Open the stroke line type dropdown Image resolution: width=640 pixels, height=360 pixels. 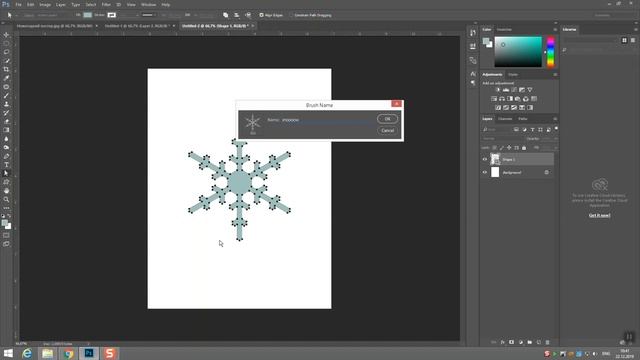click(x=149, y=15)
